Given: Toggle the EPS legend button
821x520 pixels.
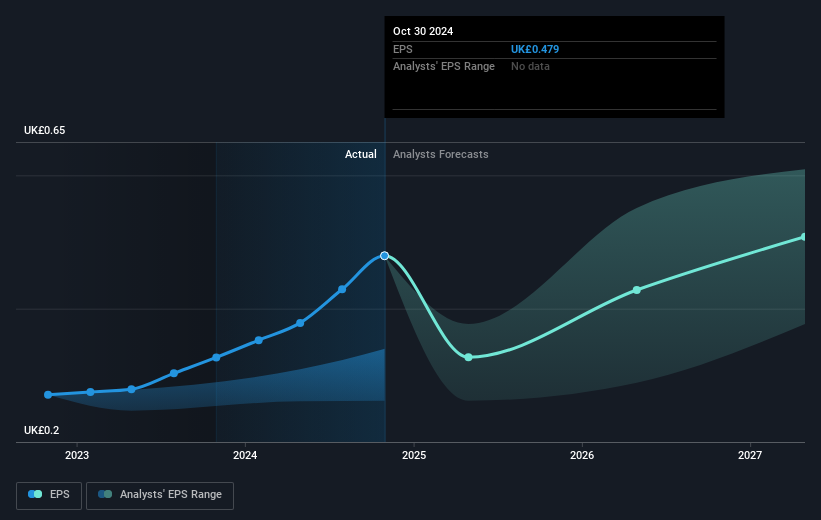Looking at the screenshot, I should point(49,495).
